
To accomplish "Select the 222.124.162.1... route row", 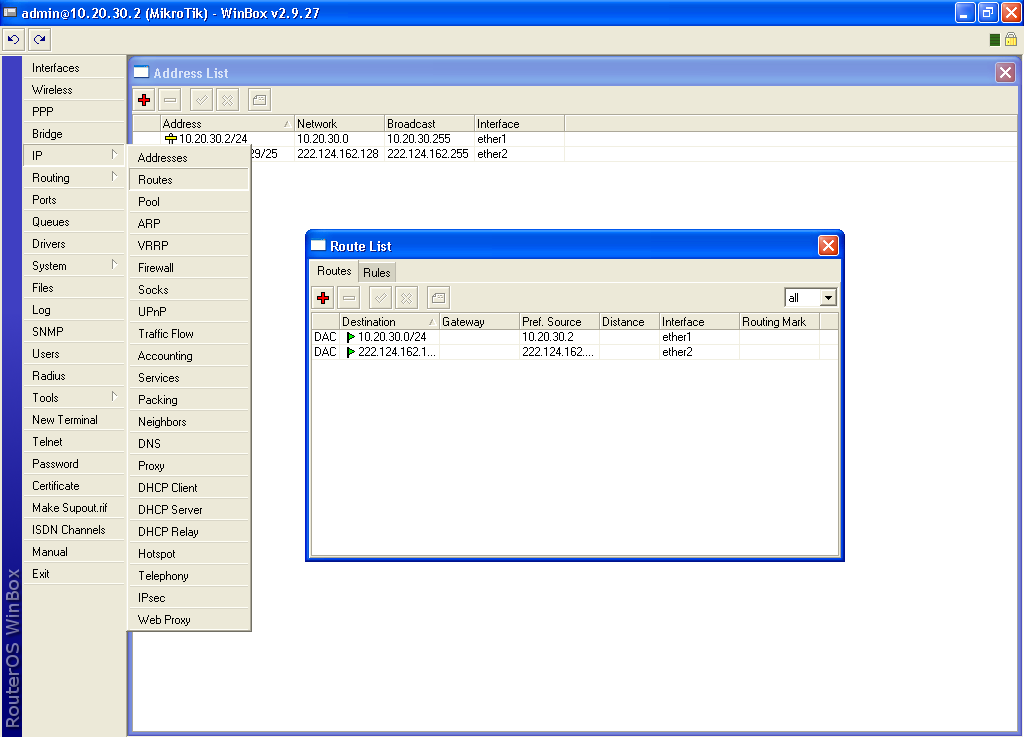I will (575, 352).
